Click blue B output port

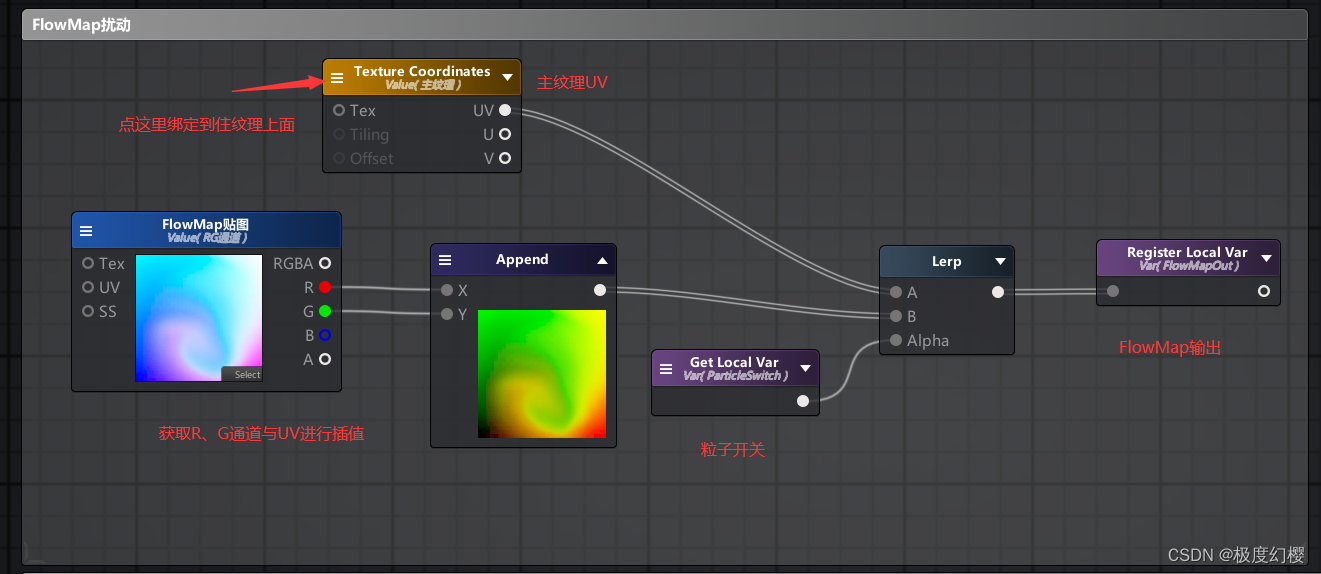tap(325, 335)
